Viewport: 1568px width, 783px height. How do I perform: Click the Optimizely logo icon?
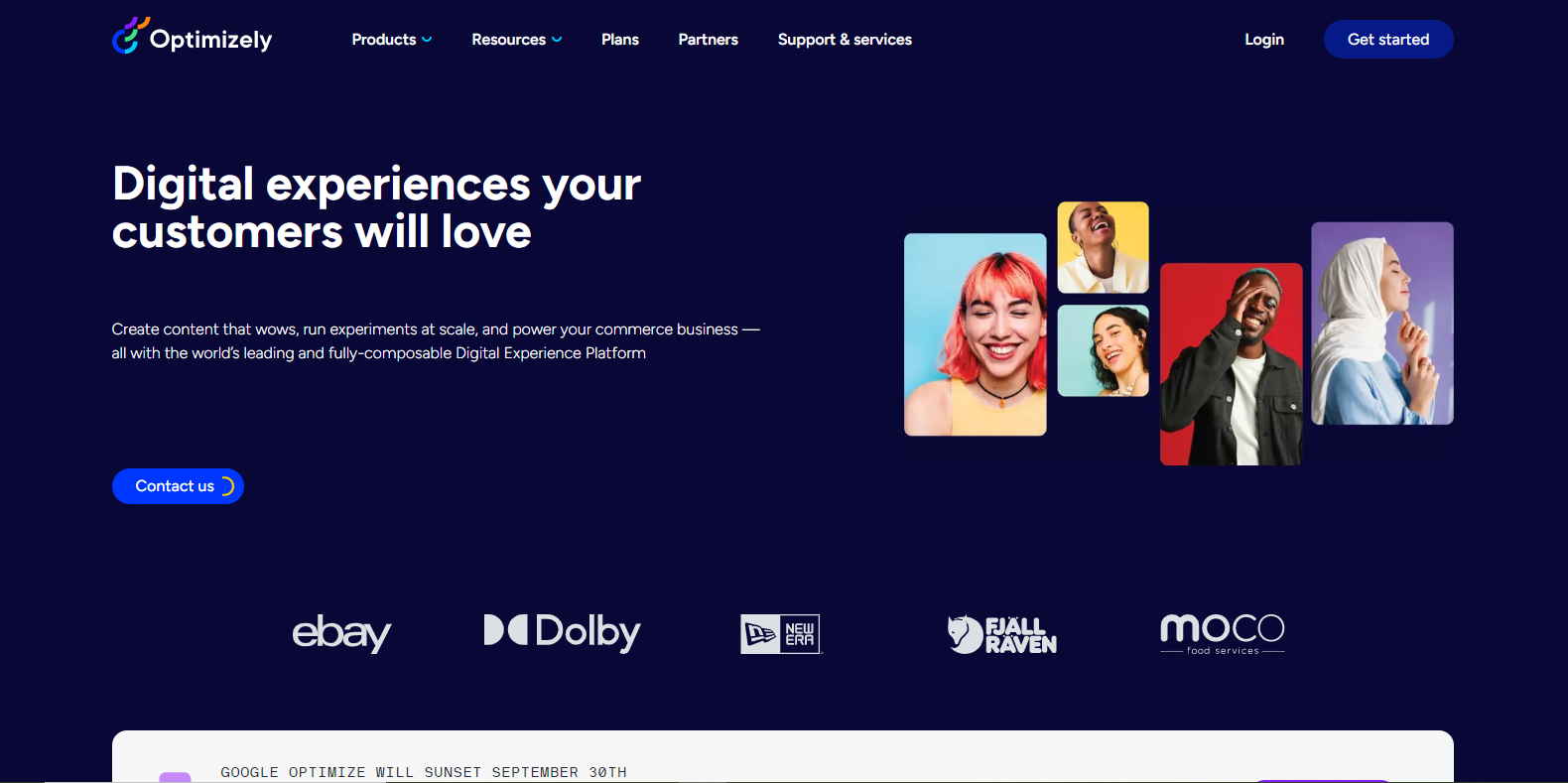[x=193, y=37]
